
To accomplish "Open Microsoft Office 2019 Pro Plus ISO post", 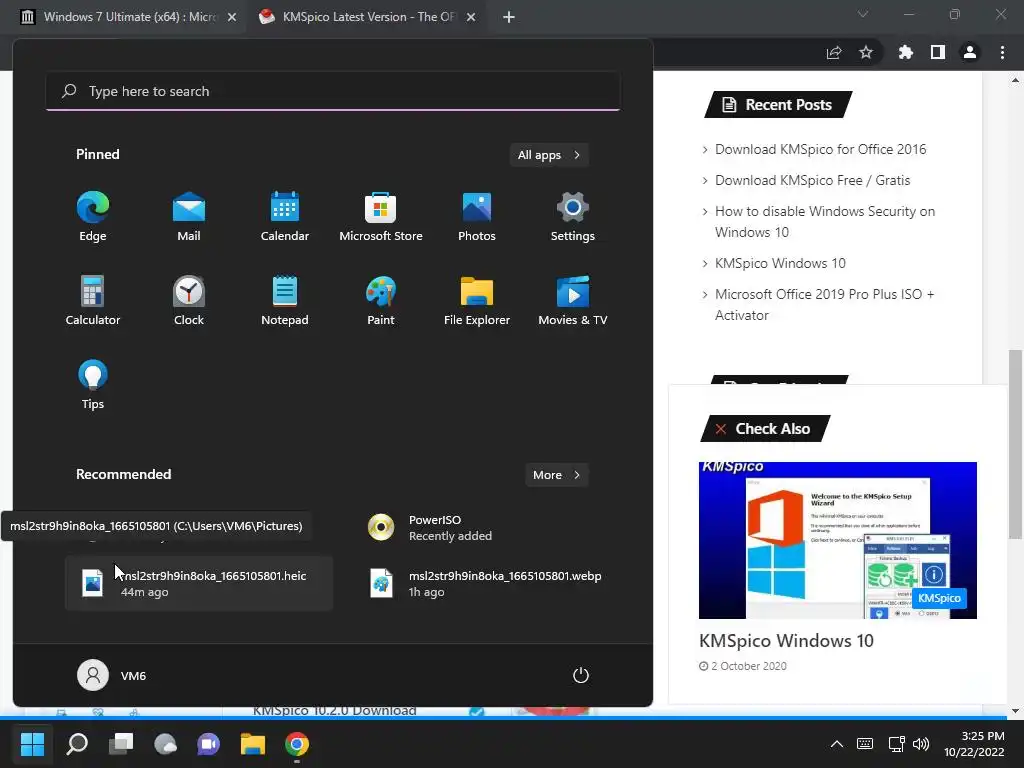I will coord(825,304).
